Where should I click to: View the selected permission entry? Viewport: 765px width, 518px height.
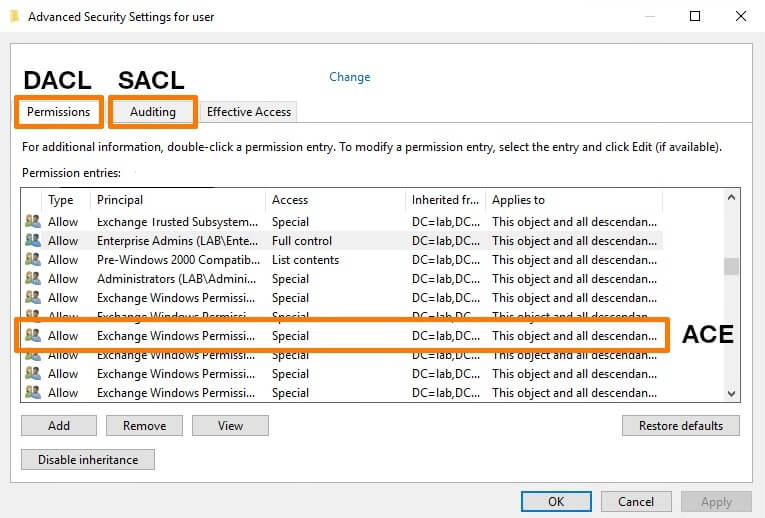[x=230, y=426]
